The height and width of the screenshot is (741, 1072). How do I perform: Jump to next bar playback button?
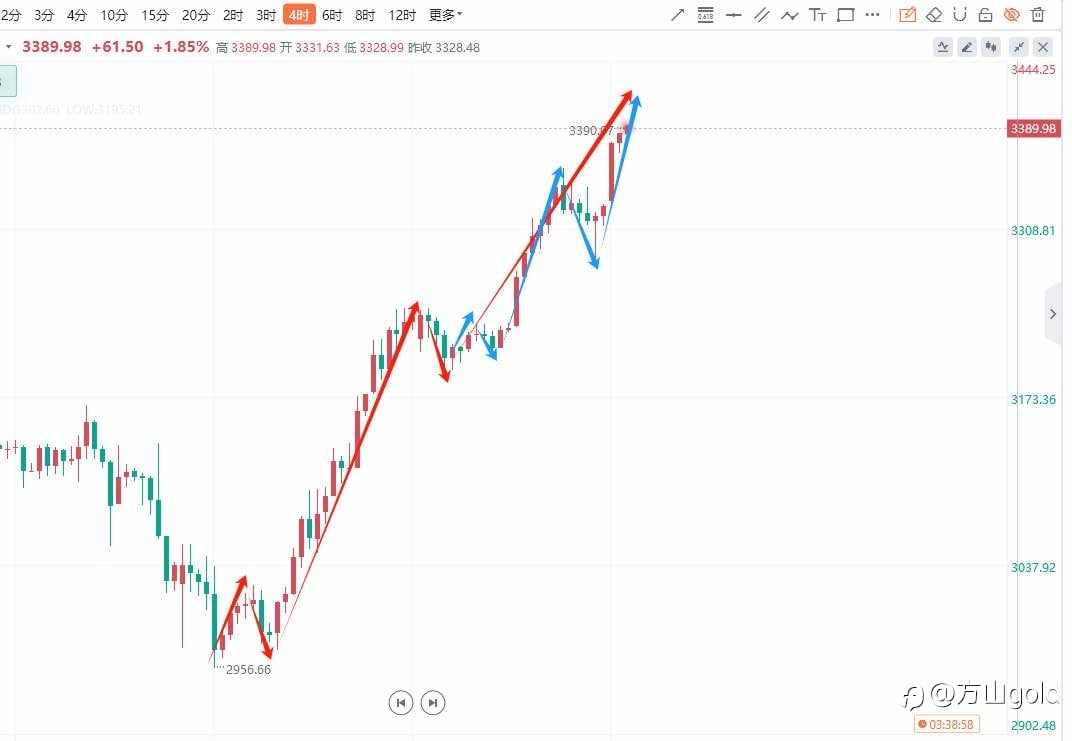[x=433, y=703]
